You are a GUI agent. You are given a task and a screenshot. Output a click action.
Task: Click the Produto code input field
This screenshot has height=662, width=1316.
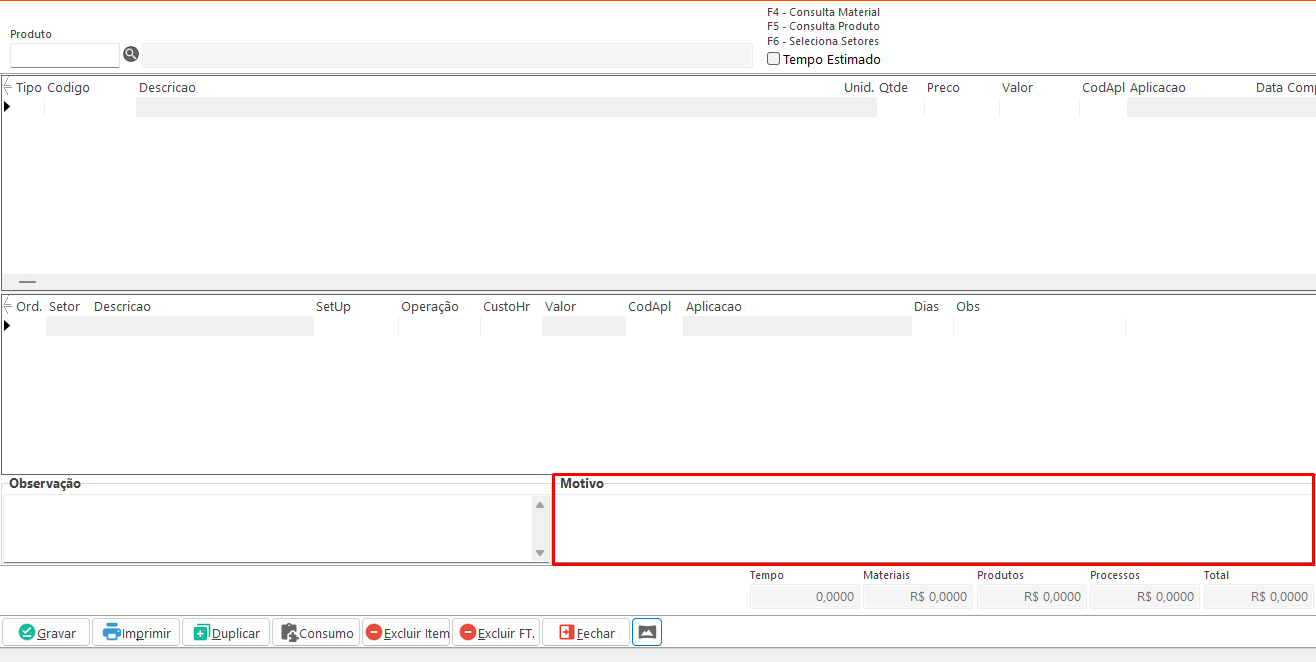64,55
